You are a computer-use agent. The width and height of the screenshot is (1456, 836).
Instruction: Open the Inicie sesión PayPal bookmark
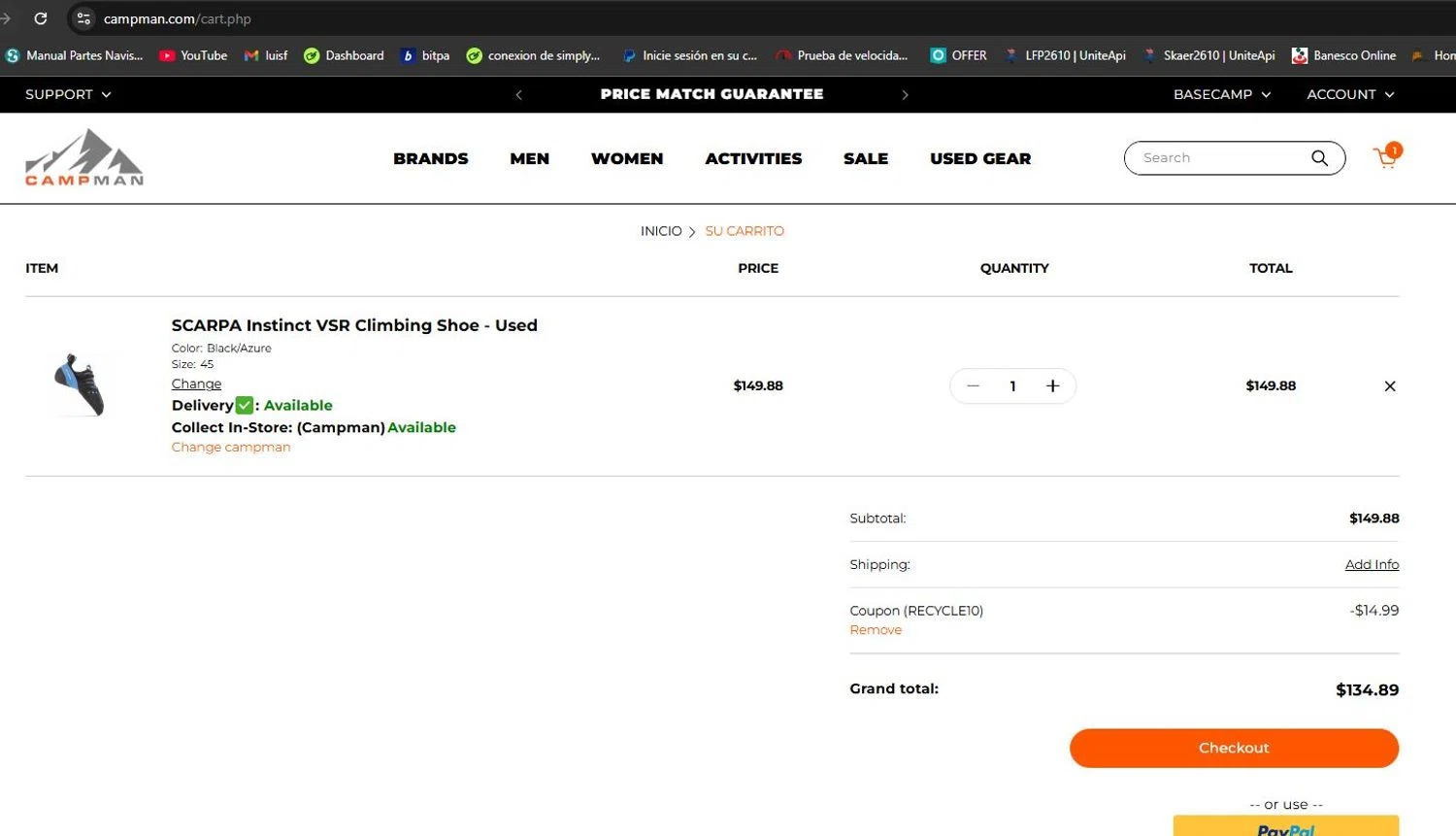(689, 55)
